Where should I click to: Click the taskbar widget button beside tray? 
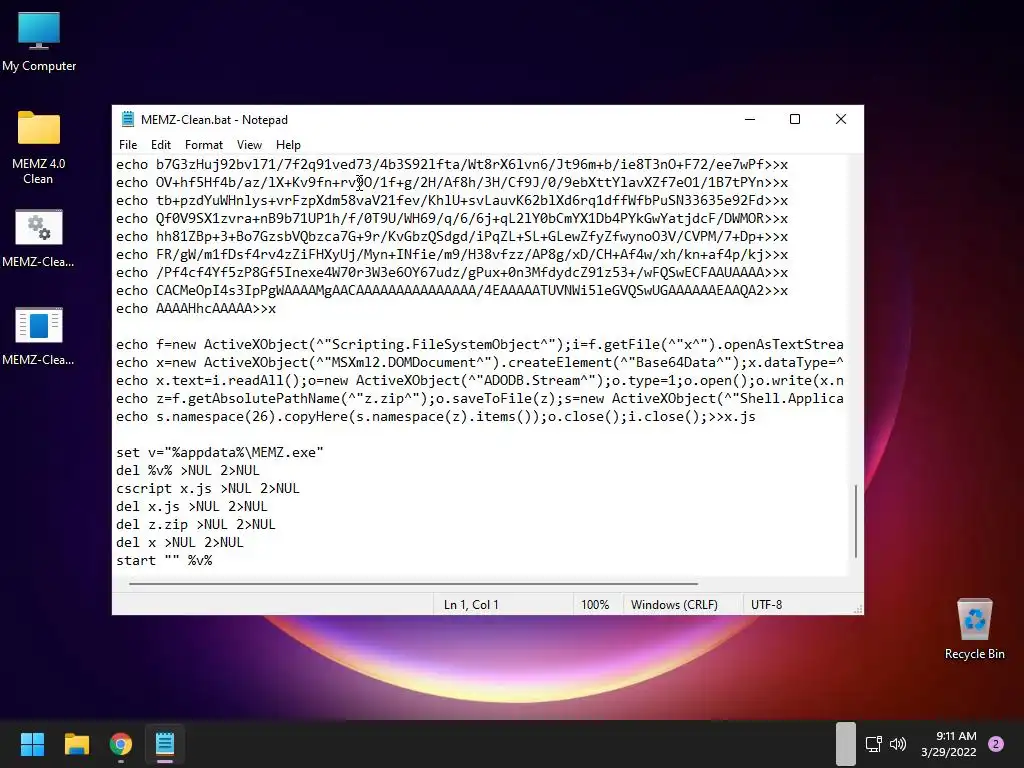[846, 744]
